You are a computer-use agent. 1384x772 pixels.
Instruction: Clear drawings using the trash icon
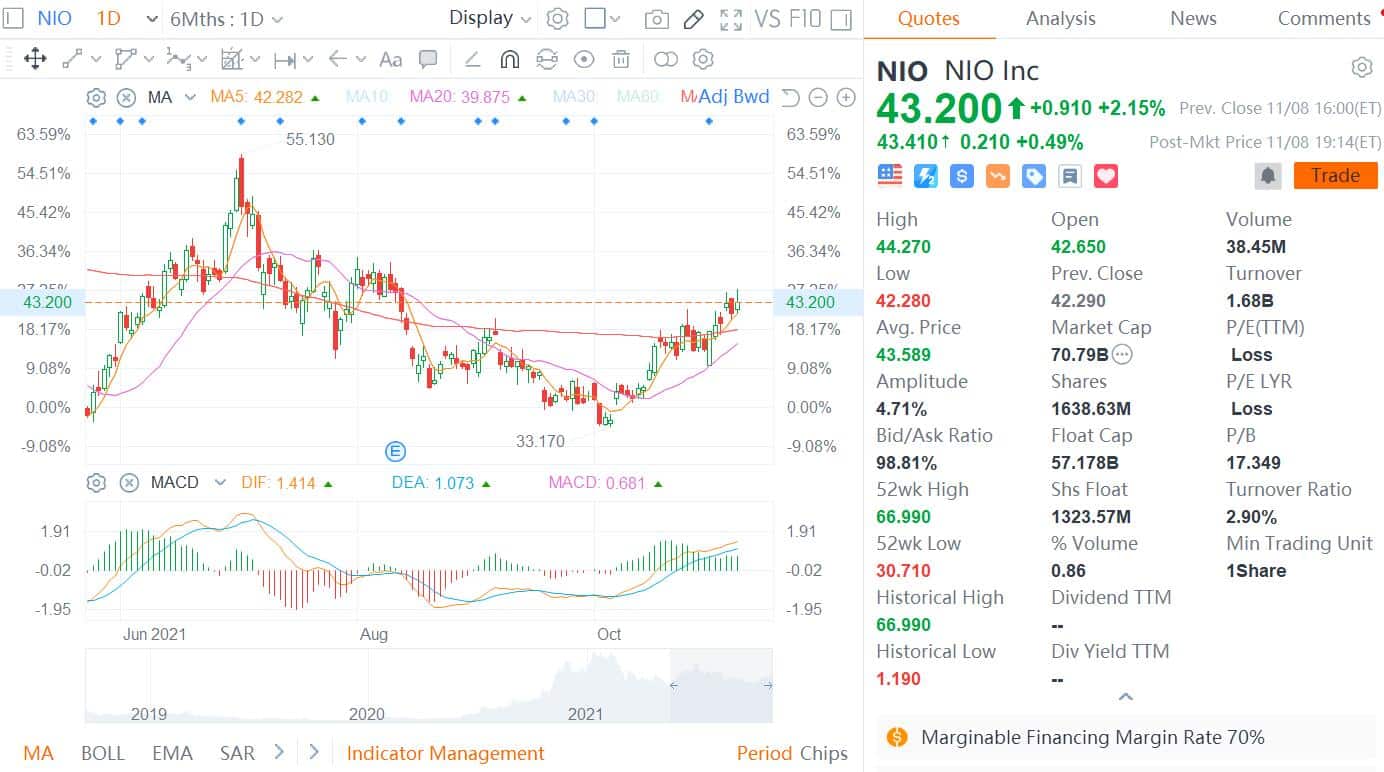(x=621, y=59)
